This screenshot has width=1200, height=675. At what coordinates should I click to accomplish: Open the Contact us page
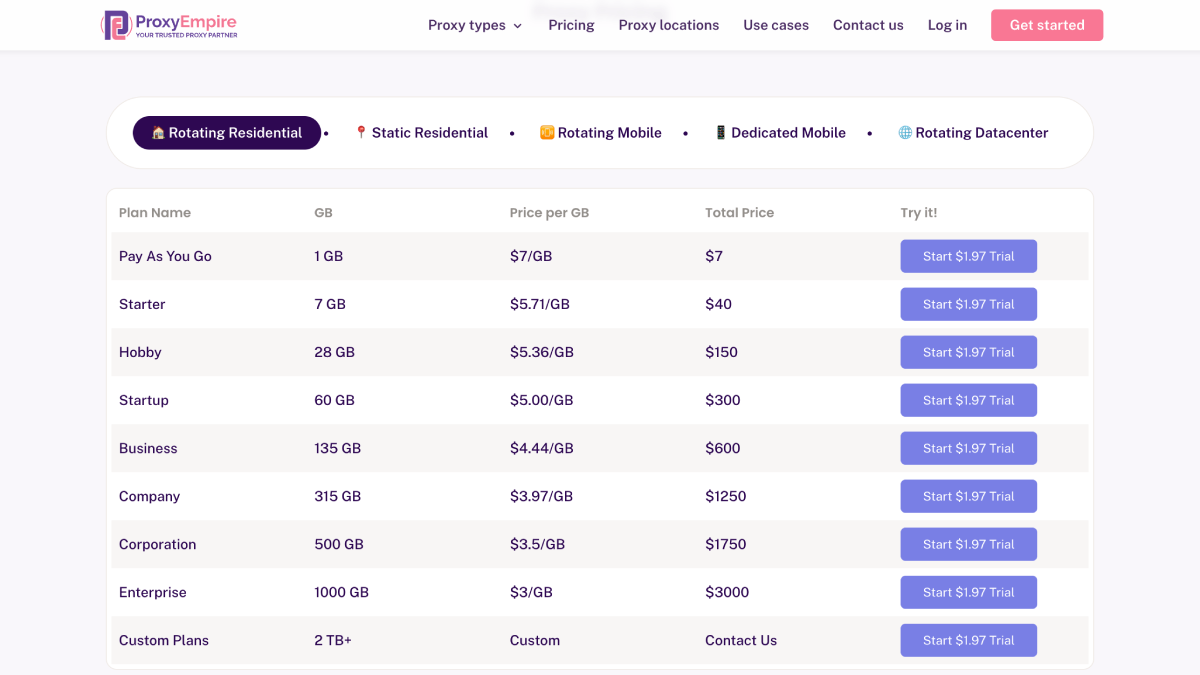tap(868, 25)
